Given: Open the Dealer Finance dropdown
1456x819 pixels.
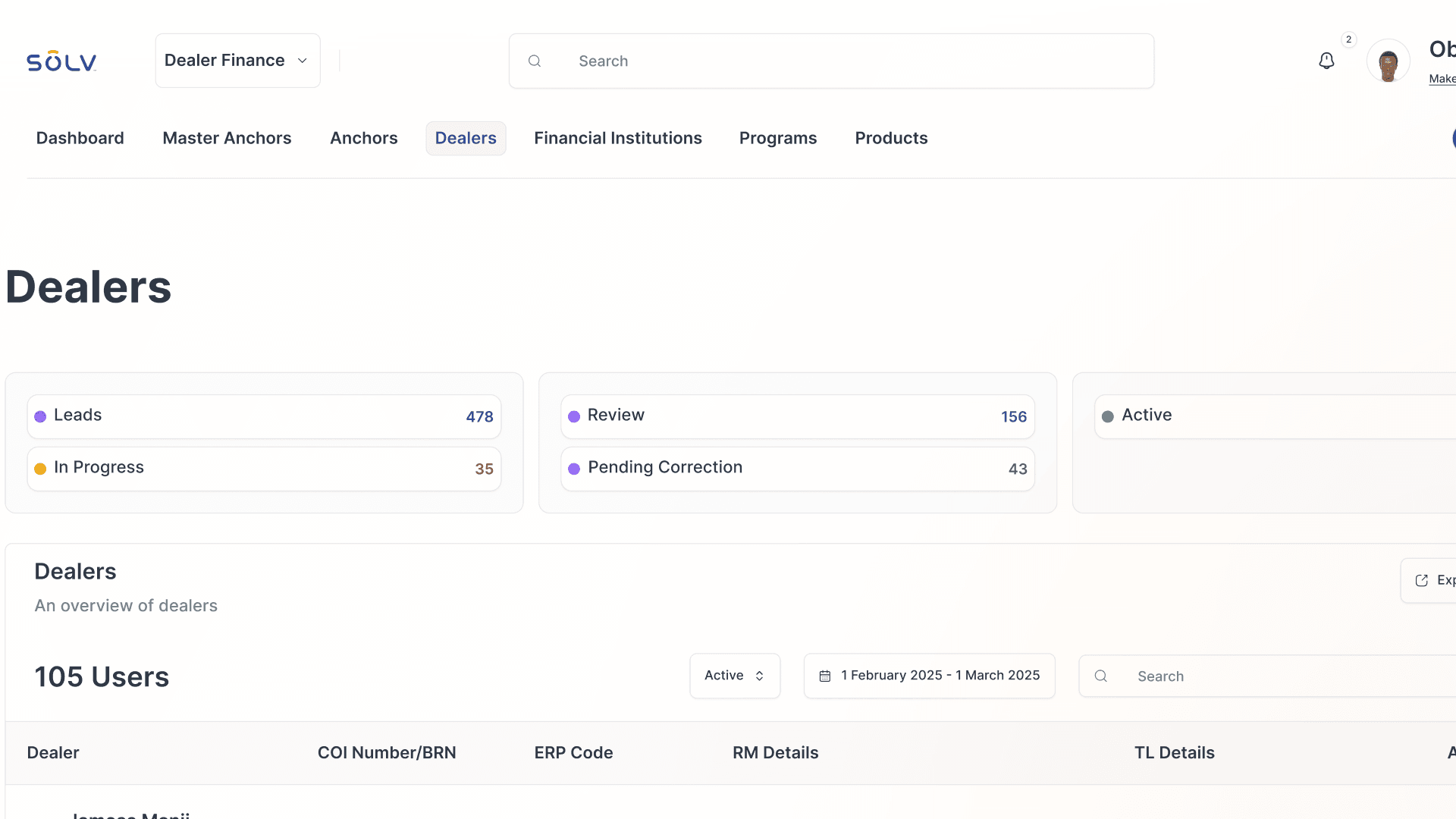Looking at the screenshot, I should tap(237, 61).
